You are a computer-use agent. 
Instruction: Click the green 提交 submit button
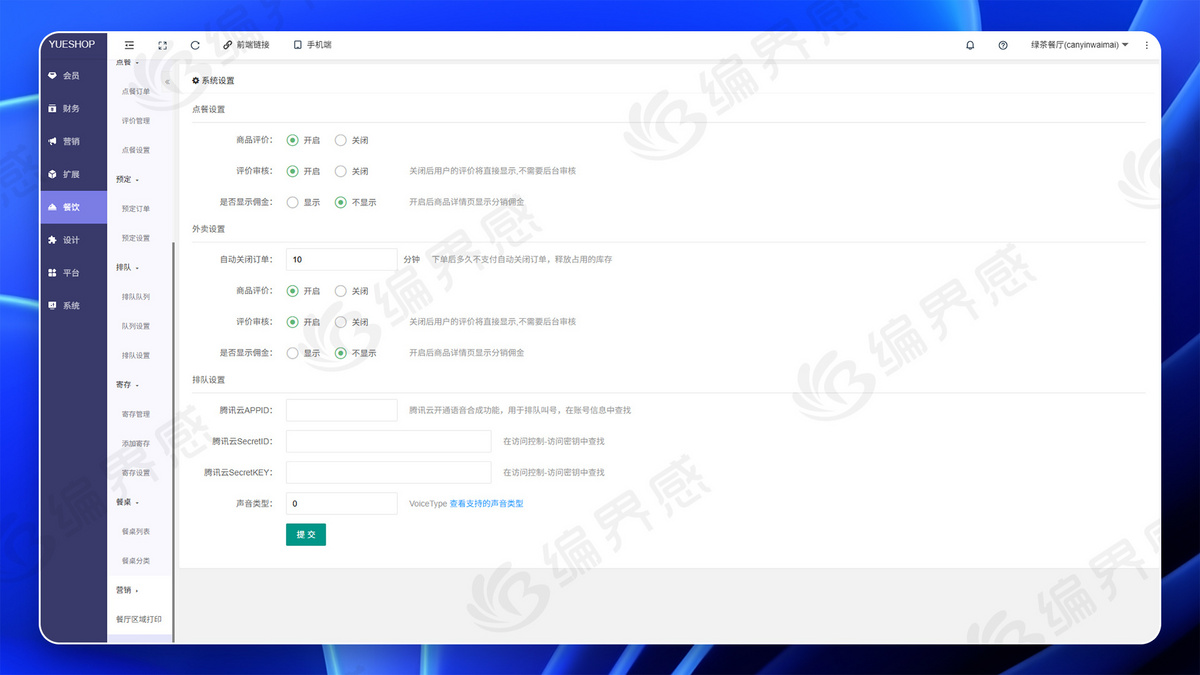tap(306, 535)
